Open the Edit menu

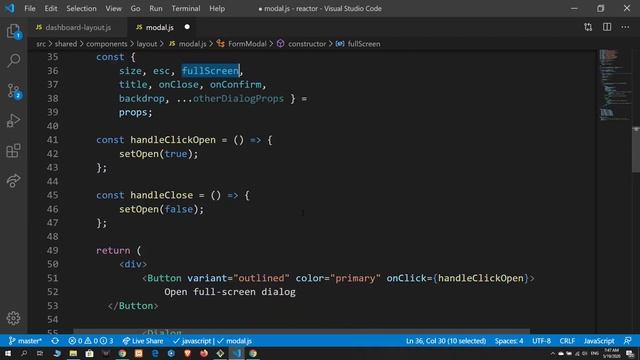point(51,8)
